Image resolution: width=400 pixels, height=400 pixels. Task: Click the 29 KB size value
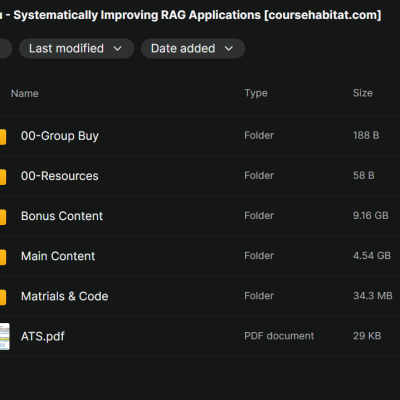(367, 336)
